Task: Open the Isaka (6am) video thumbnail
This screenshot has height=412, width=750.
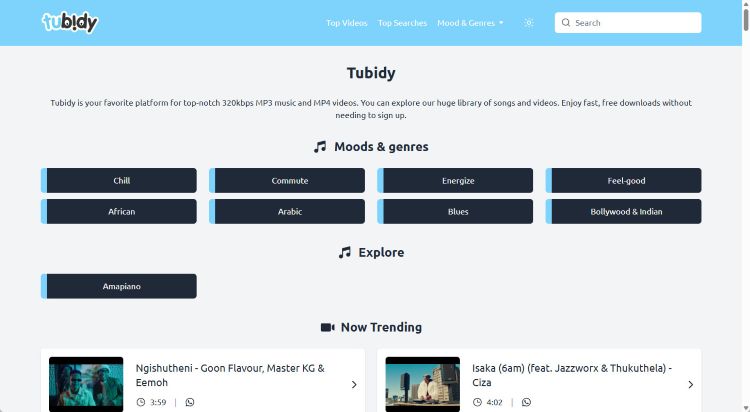Action: 422,384
